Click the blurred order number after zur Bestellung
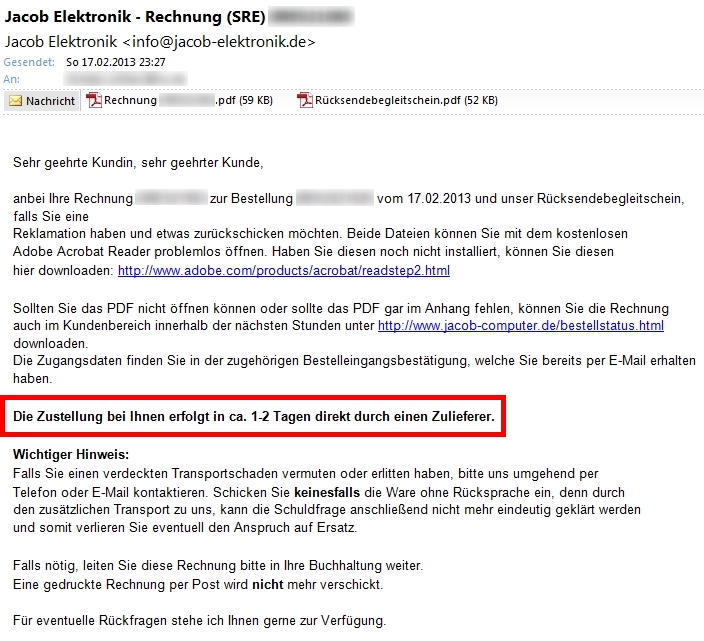The height and width of the screenshot is (641, 704). pyautogui.click(x=334, y=199)
